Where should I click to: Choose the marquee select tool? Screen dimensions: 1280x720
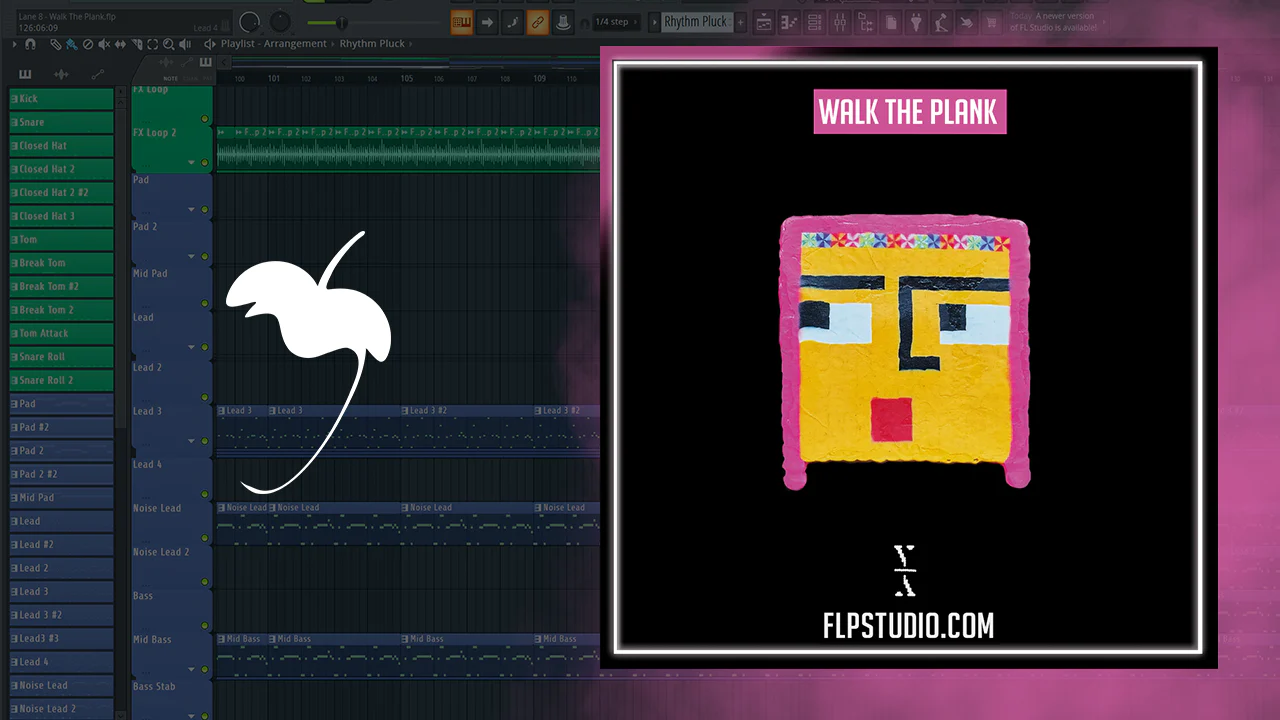[x=152, y=44]
